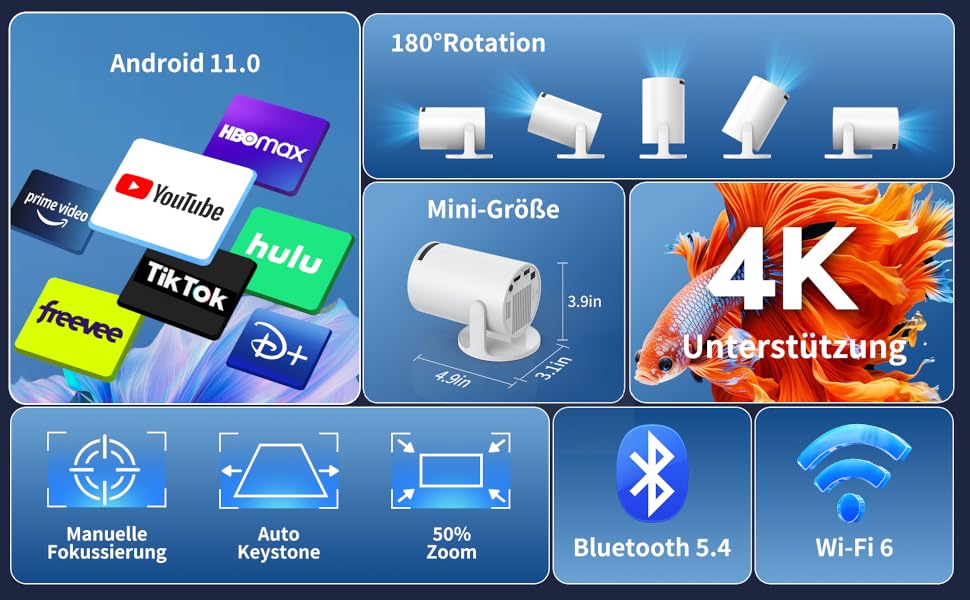Select the Android 11.0 heading tab

184,63
